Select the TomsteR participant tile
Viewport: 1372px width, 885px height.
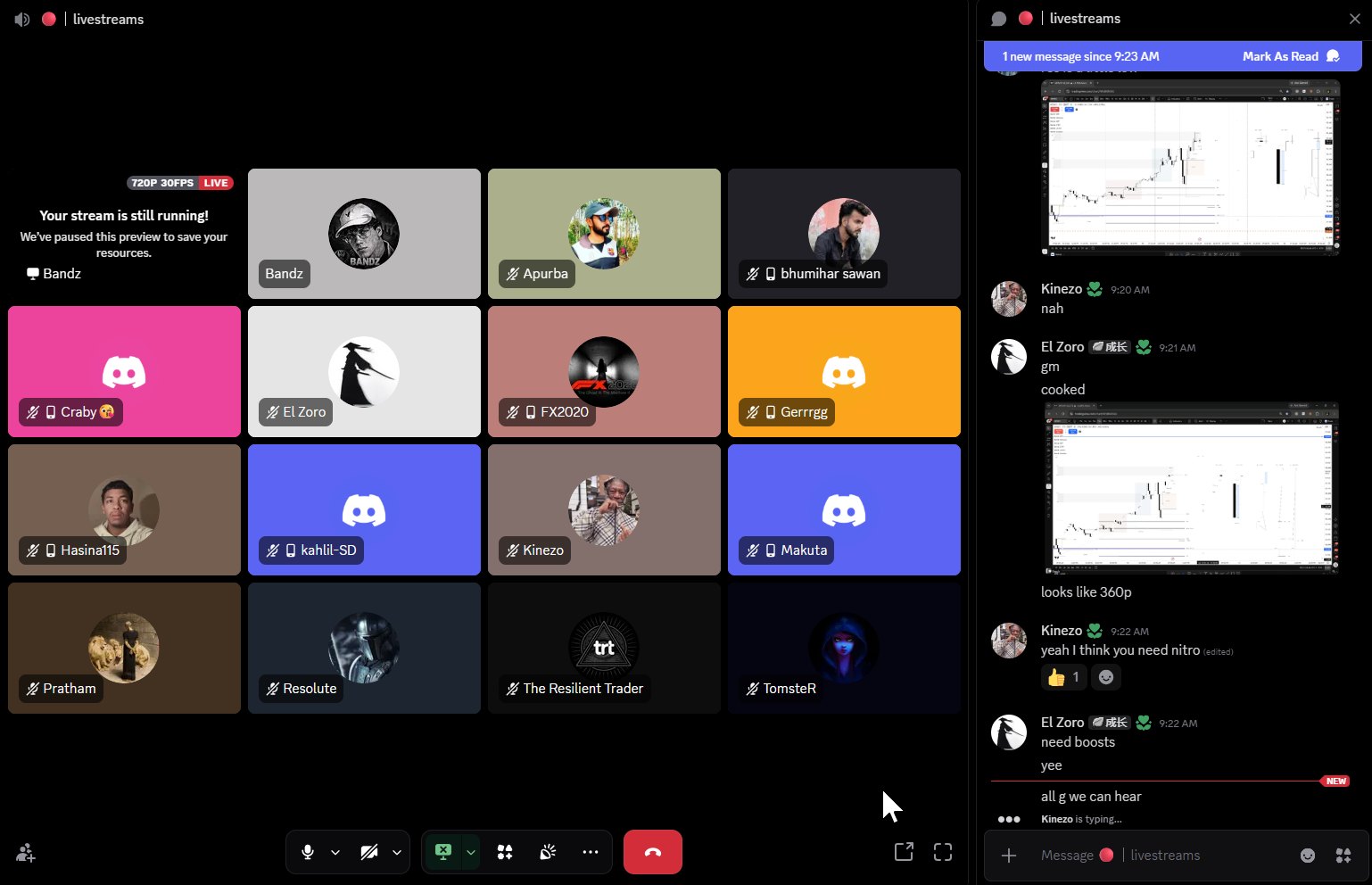pyautogui.click(x=844, y=648)
